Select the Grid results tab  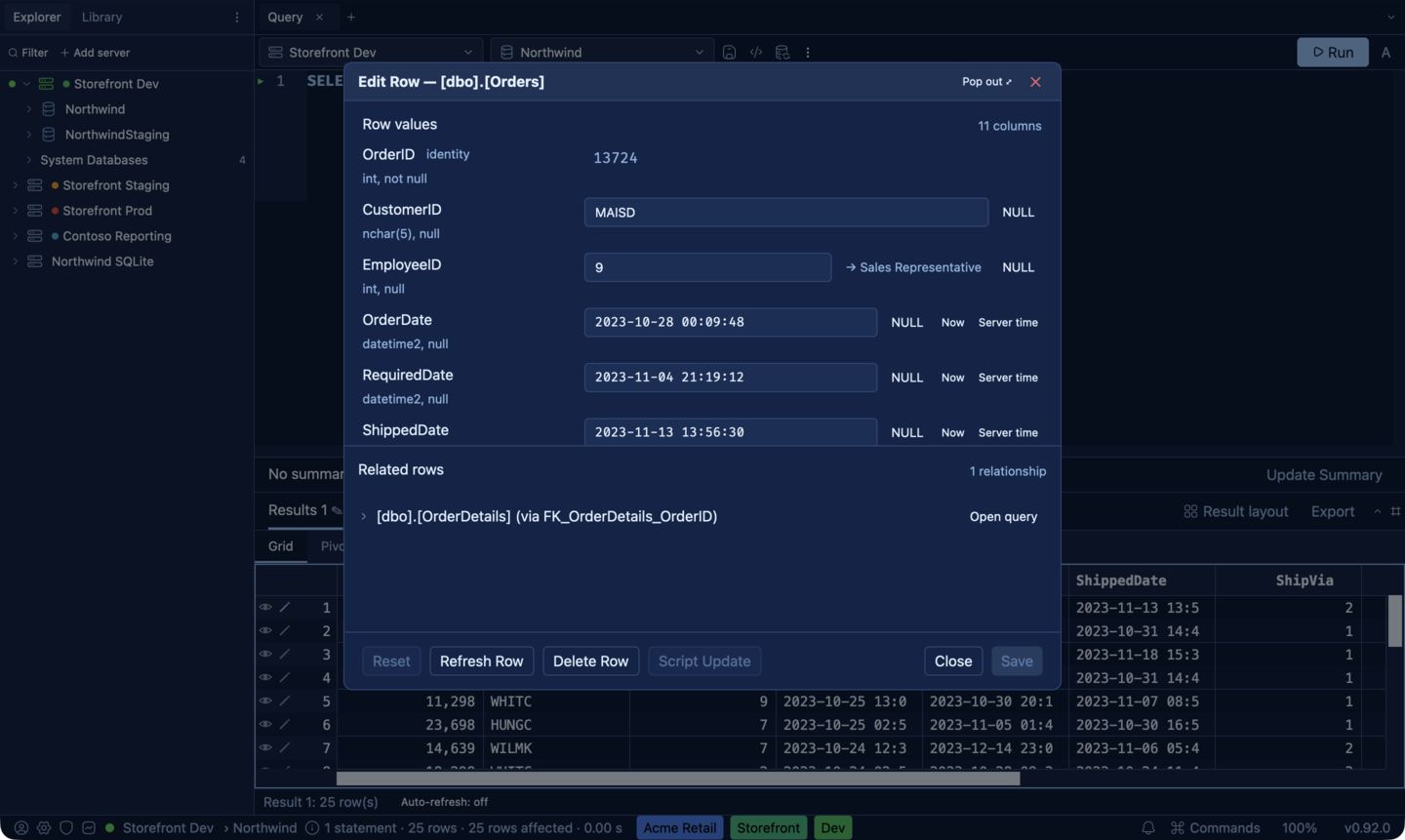[281, 546]
